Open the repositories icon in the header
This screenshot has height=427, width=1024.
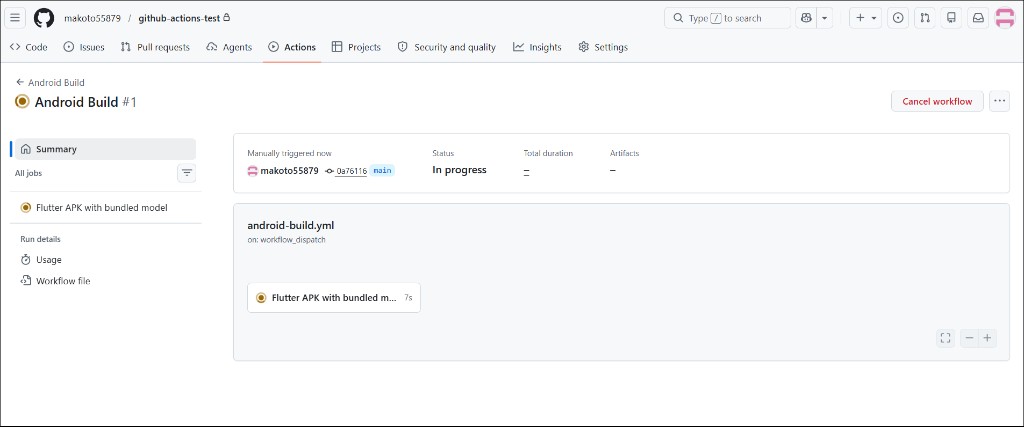pos(952,18)
